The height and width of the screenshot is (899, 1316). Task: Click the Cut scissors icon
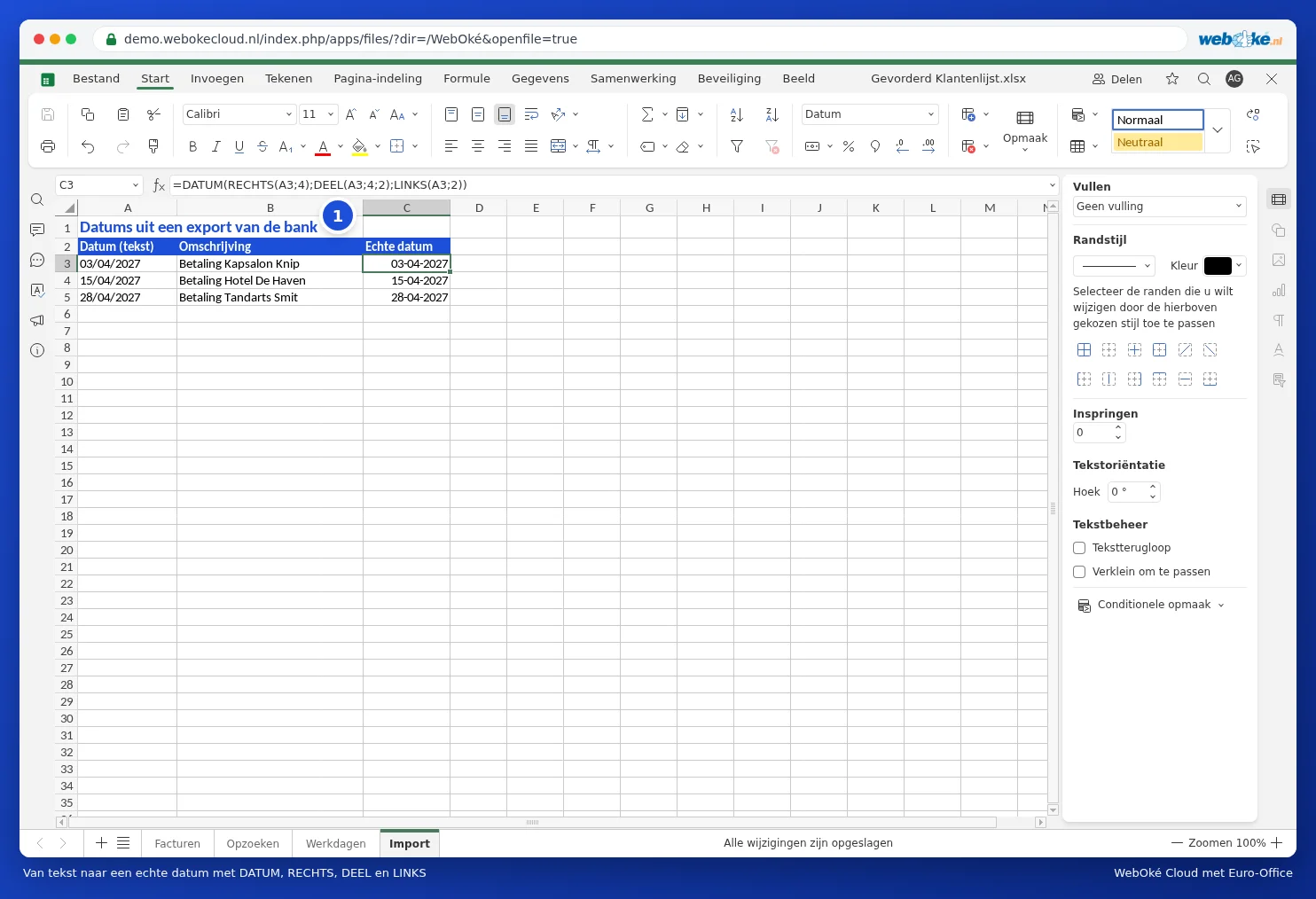[x=153, y=114]
